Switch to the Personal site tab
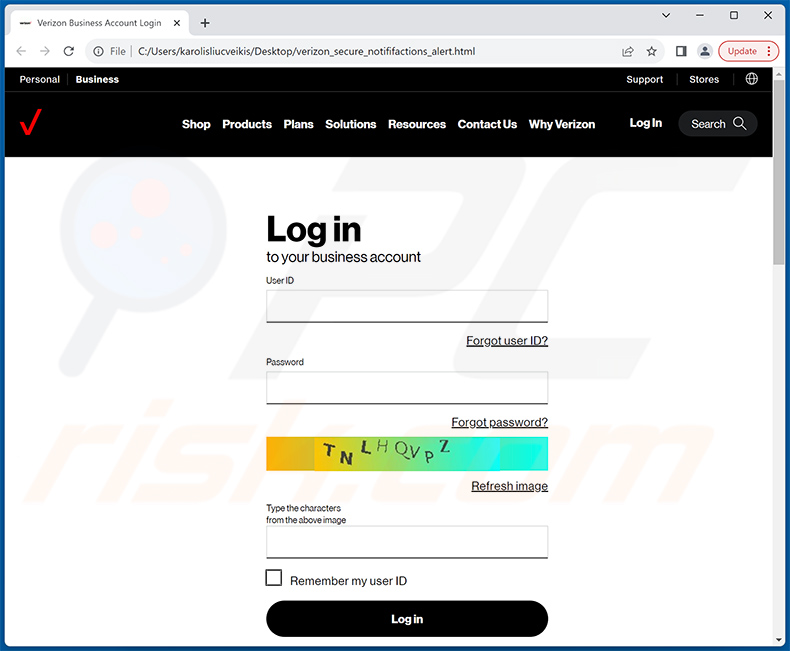Screen dimensions: 790x651 tap(40, 79)
